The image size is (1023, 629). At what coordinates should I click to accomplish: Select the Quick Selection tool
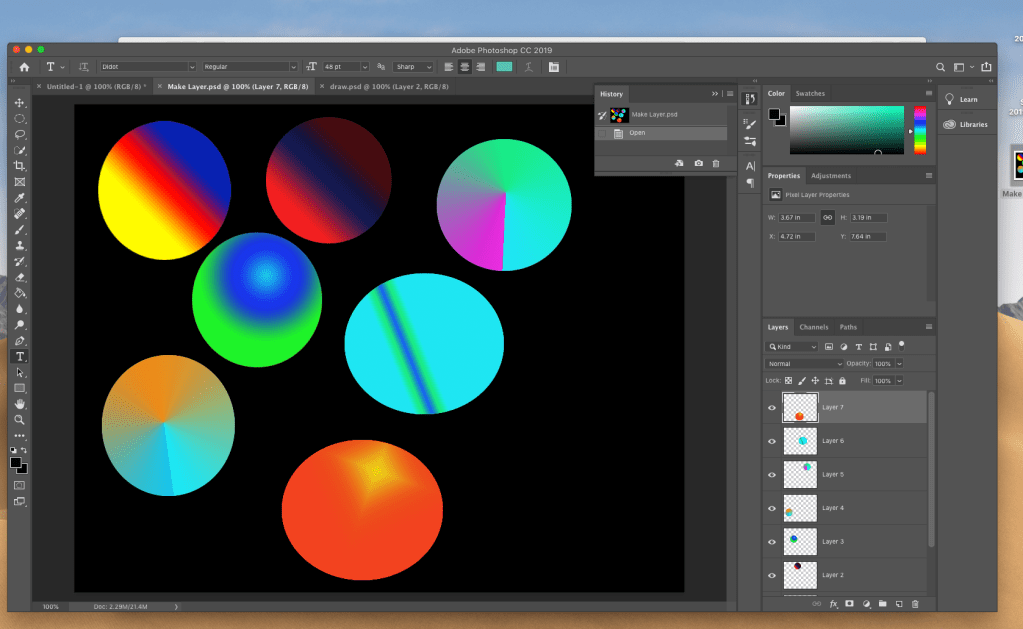coord(20,150)
